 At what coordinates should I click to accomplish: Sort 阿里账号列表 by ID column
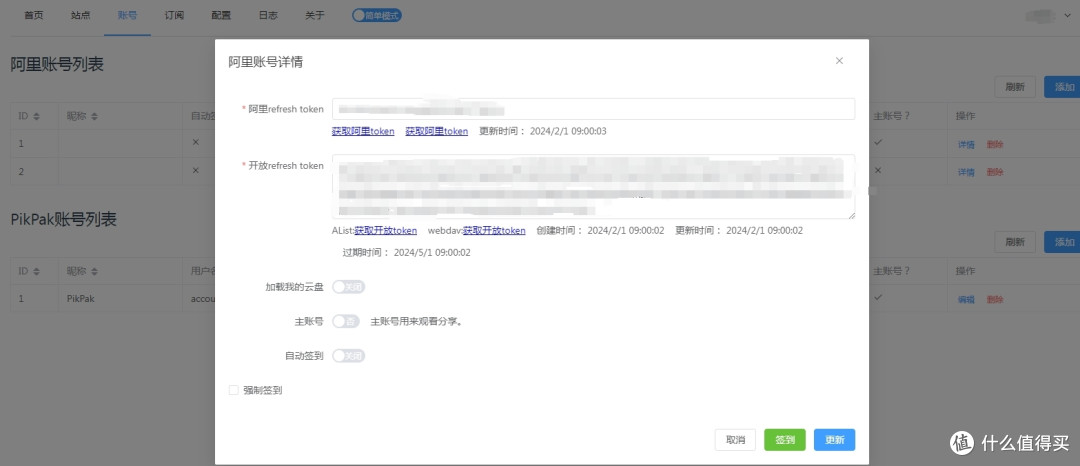(x=37, y=116)
